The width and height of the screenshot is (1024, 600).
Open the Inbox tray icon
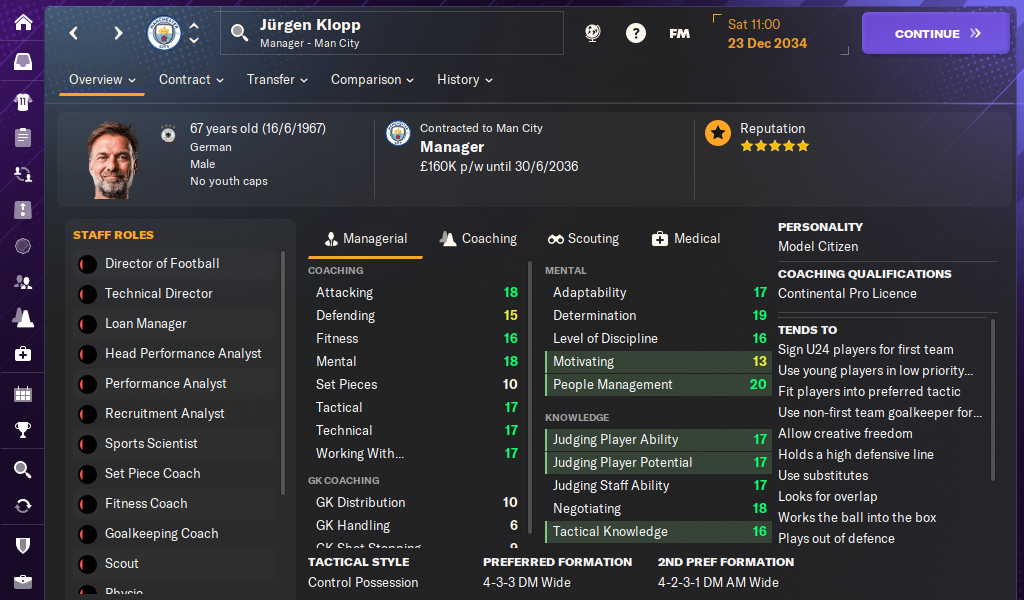[x=22, y=62]
